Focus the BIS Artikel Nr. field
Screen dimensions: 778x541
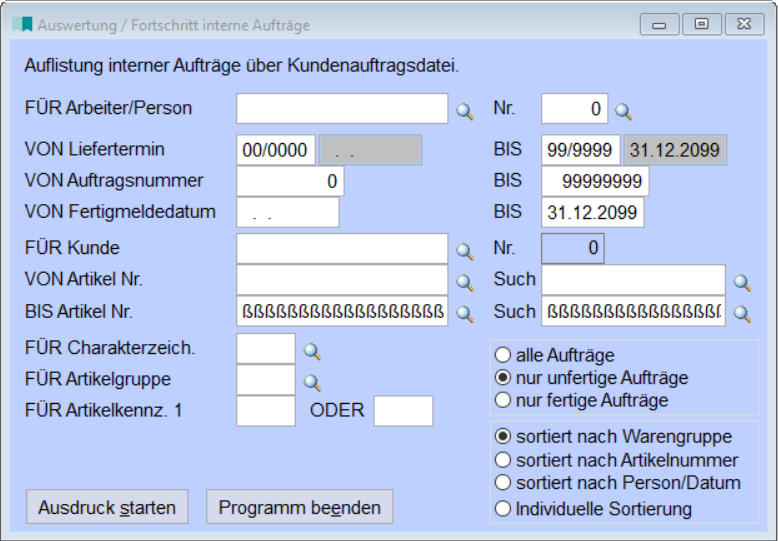(342, 311)
